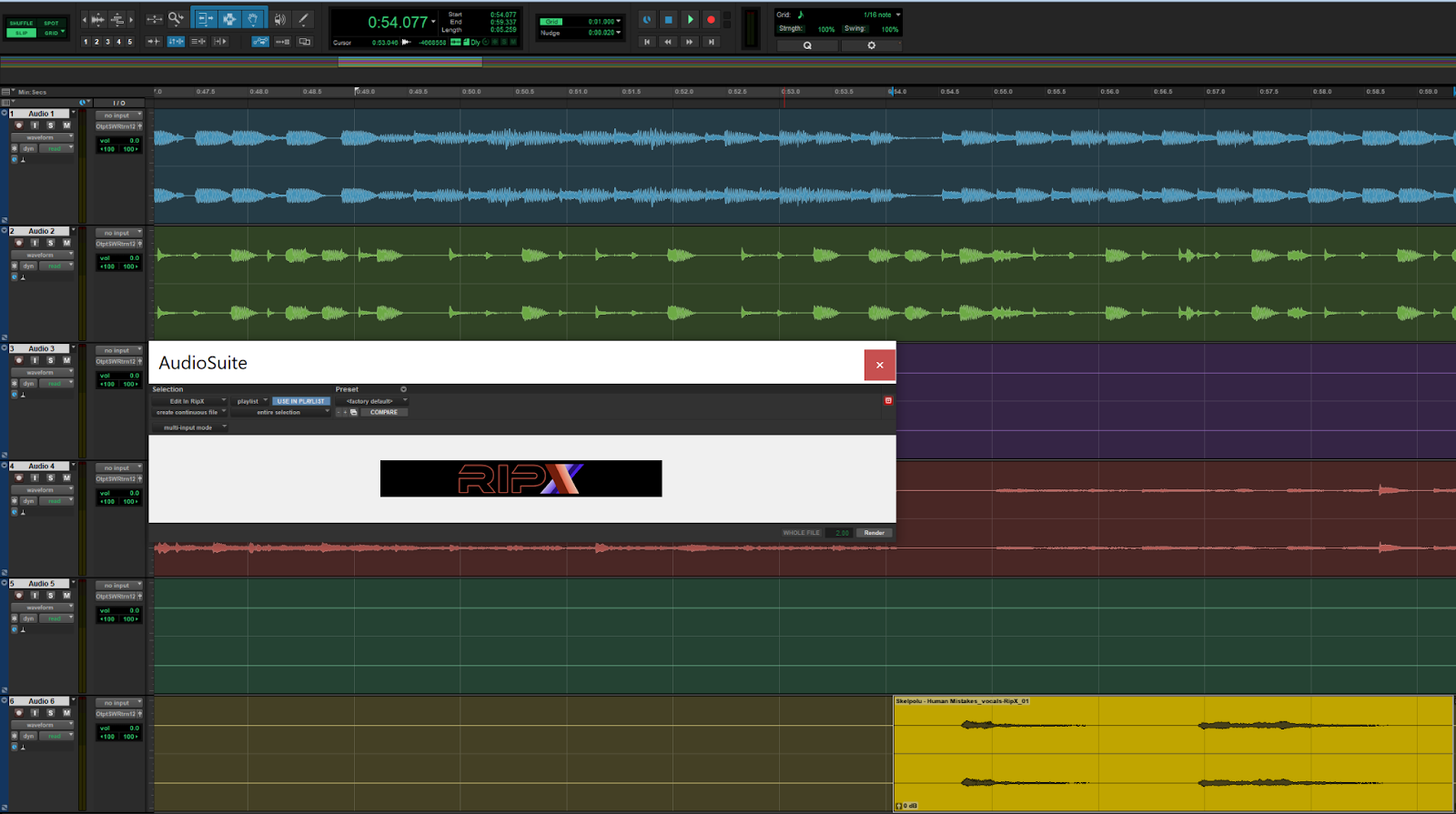Click the COMPARE button
The width and height of the screenshot is (1456, 814).
384,413
